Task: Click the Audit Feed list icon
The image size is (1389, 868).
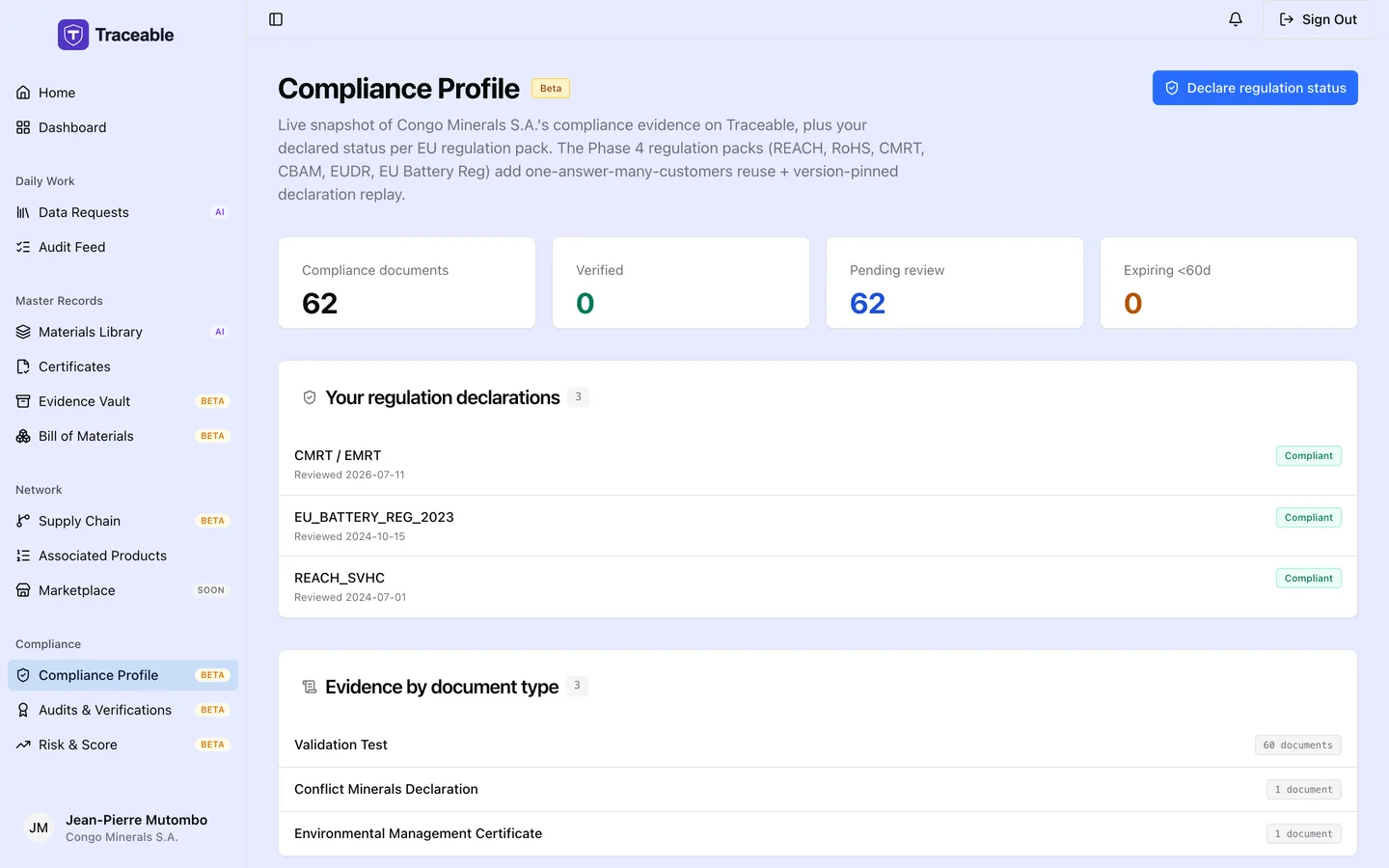Action: pyautogui.click(x=23, y=247)
